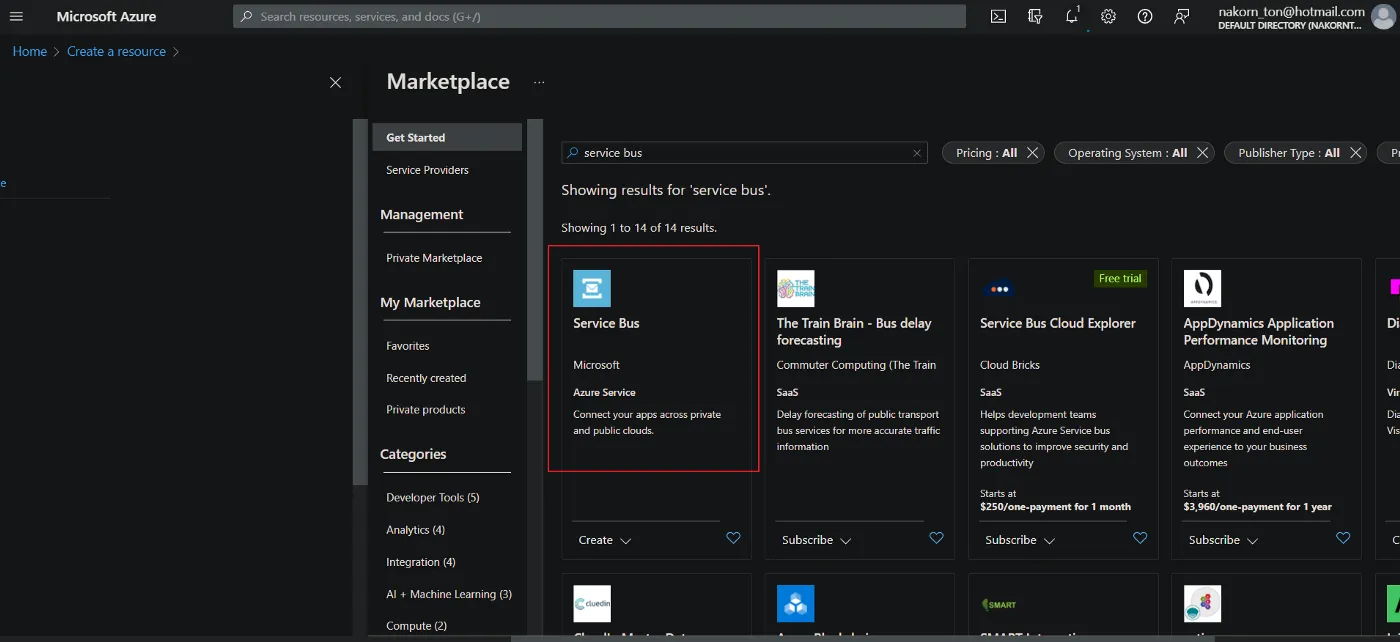Click the Service Bus product icon
The height and width of the screenshot is (642, 1400).
592,288
